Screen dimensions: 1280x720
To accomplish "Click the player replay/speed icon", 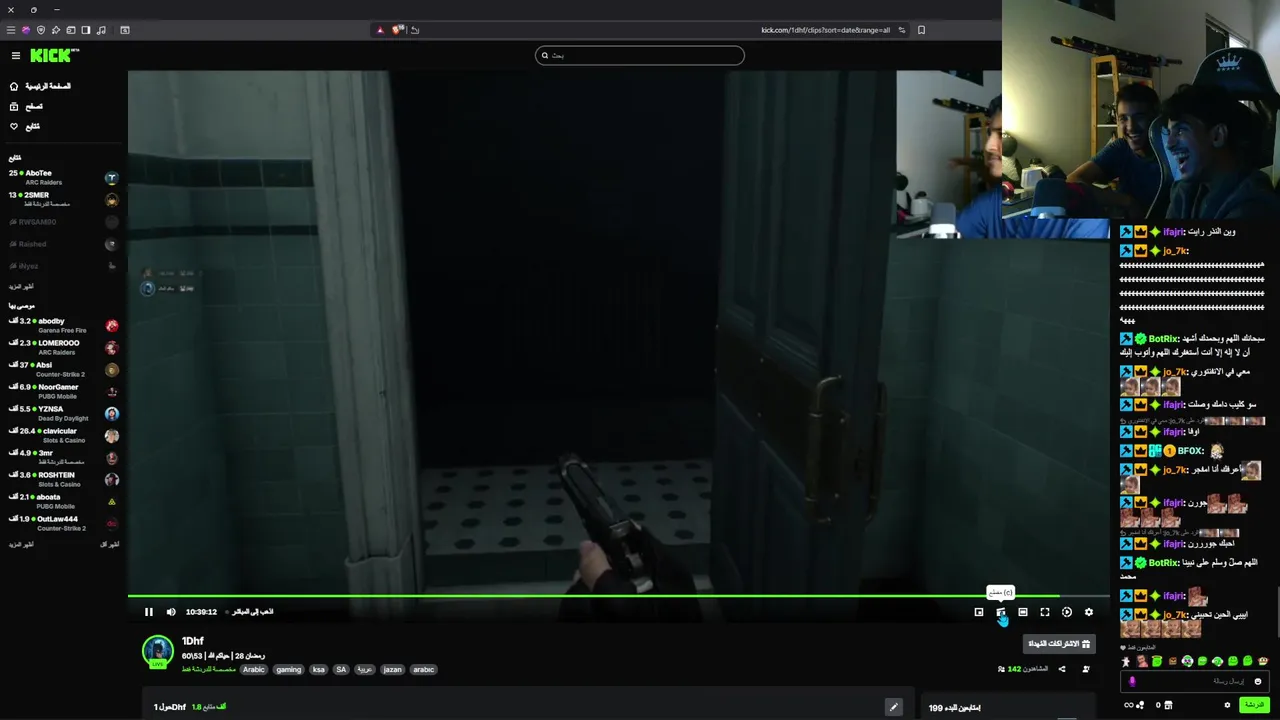I will click(x=1067, y=612).
